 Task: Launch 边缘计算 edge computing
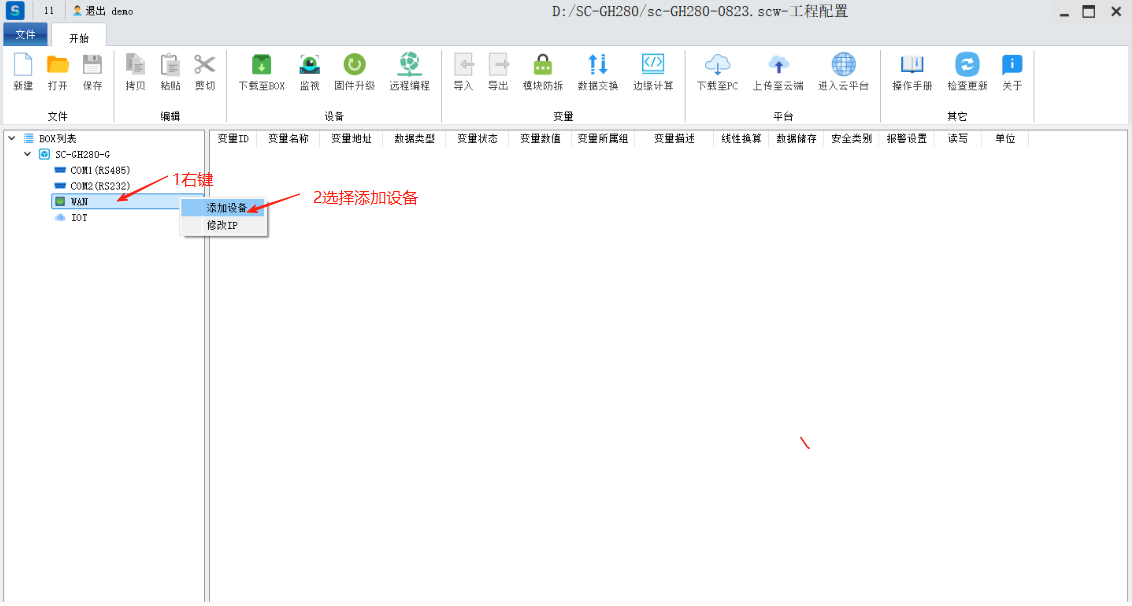point(653,66)
